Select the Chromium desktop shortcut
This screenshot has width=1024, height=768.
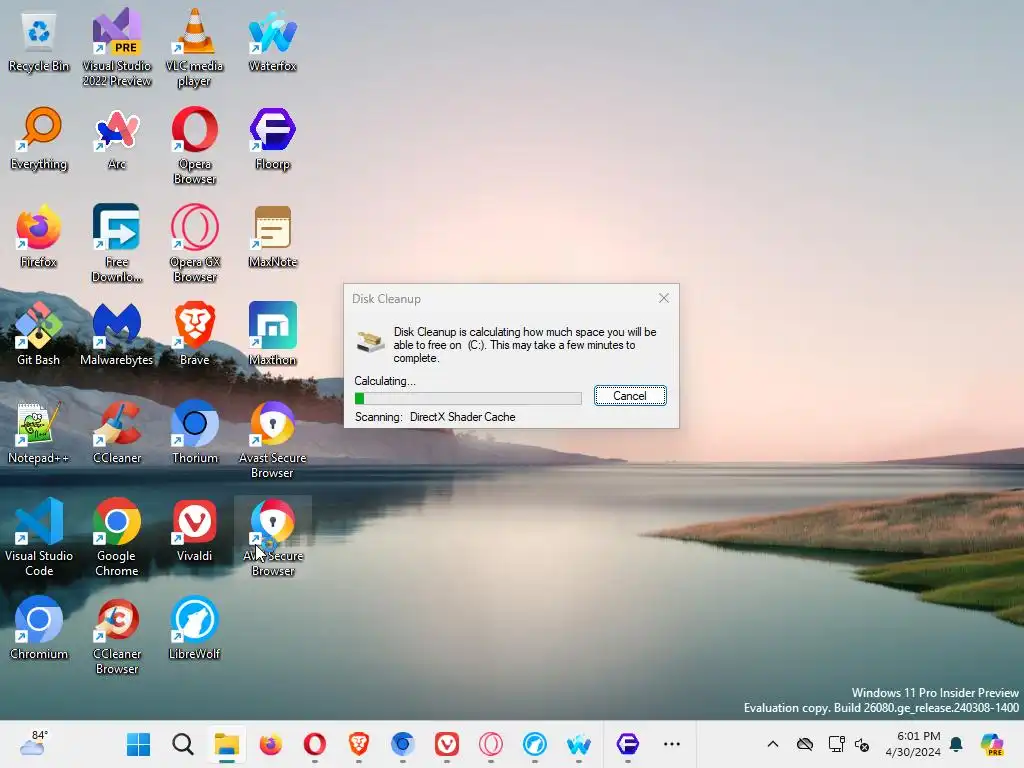(39, 630)
